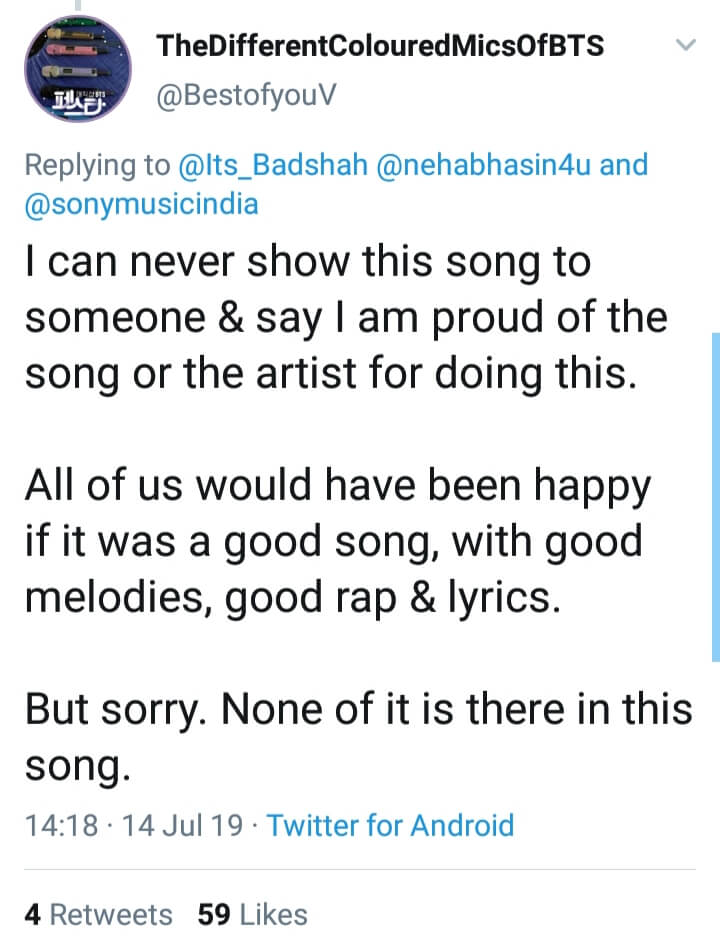Click the "Twitter for Android" source link

(390, 825)
